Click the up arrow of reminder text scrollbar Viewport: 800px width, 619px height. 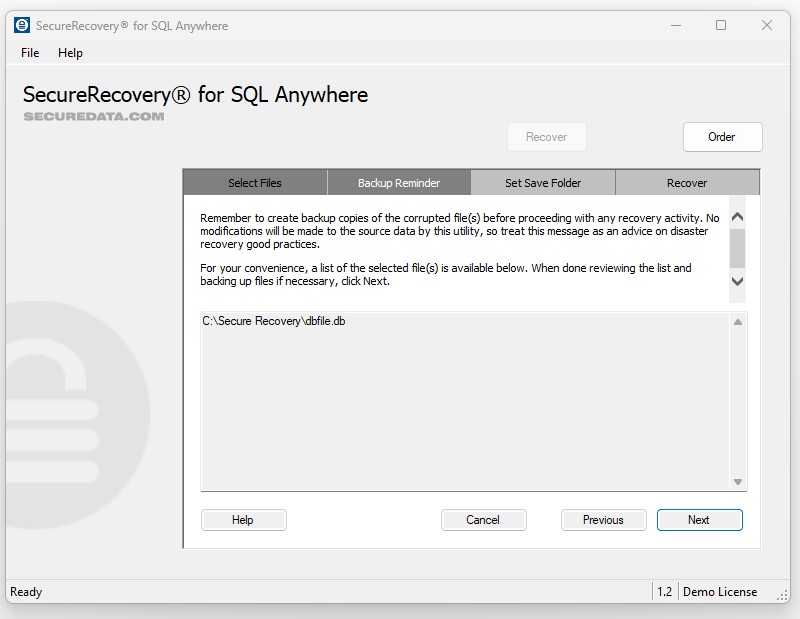pos(738,217)
